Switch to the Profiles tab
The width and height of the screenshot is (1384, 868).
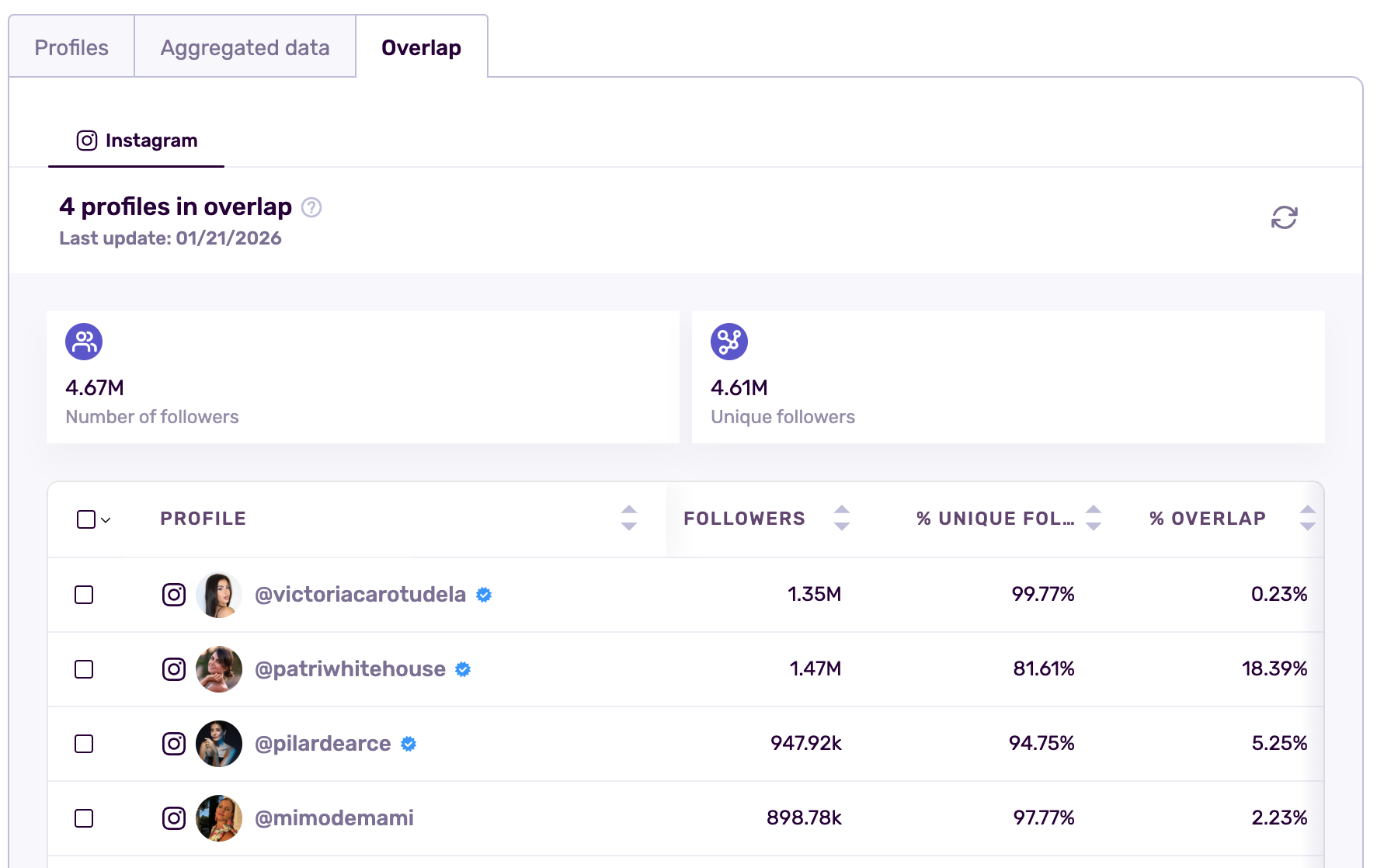(71, 47)
